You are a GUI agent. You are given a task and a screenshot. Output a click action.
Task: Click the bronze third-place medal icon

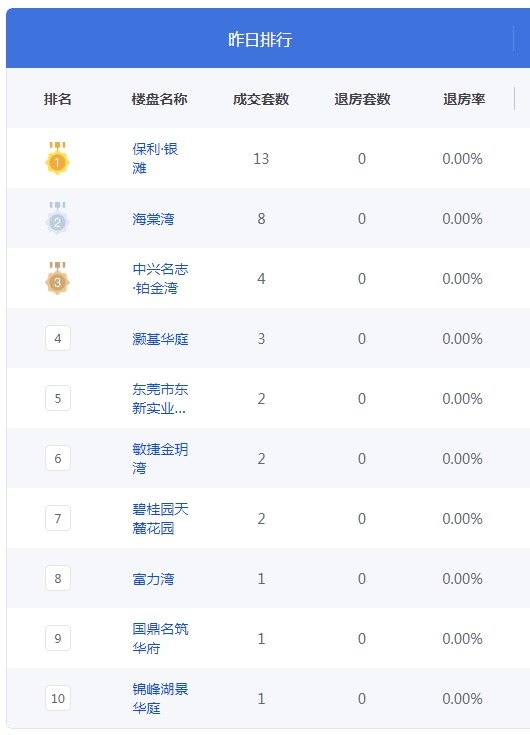(57, 278)
